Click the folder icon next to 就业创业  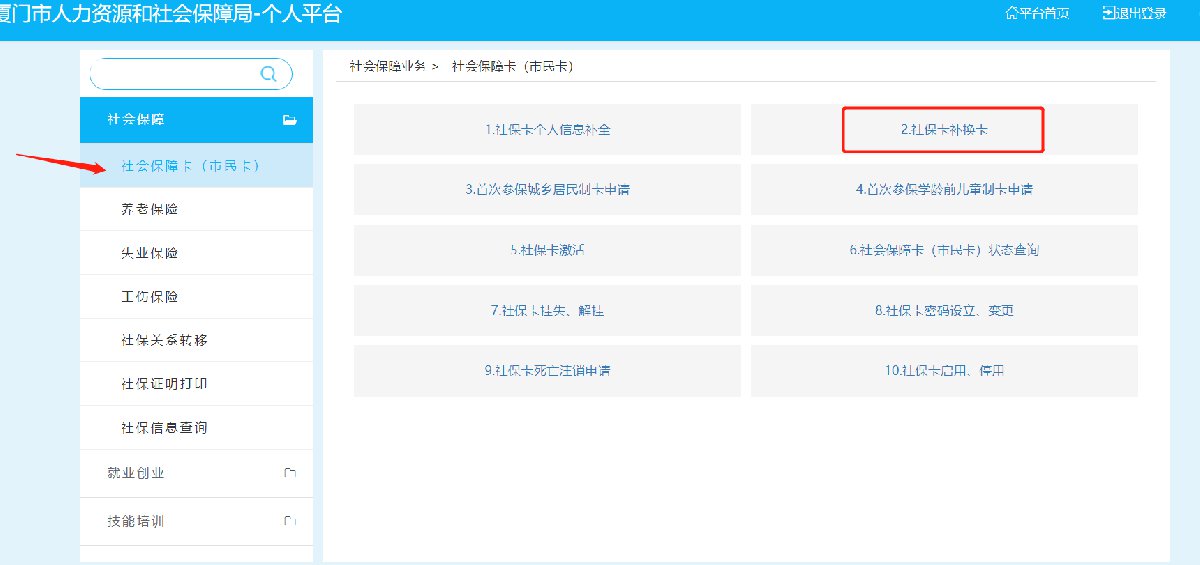click(x=290, y=473)
